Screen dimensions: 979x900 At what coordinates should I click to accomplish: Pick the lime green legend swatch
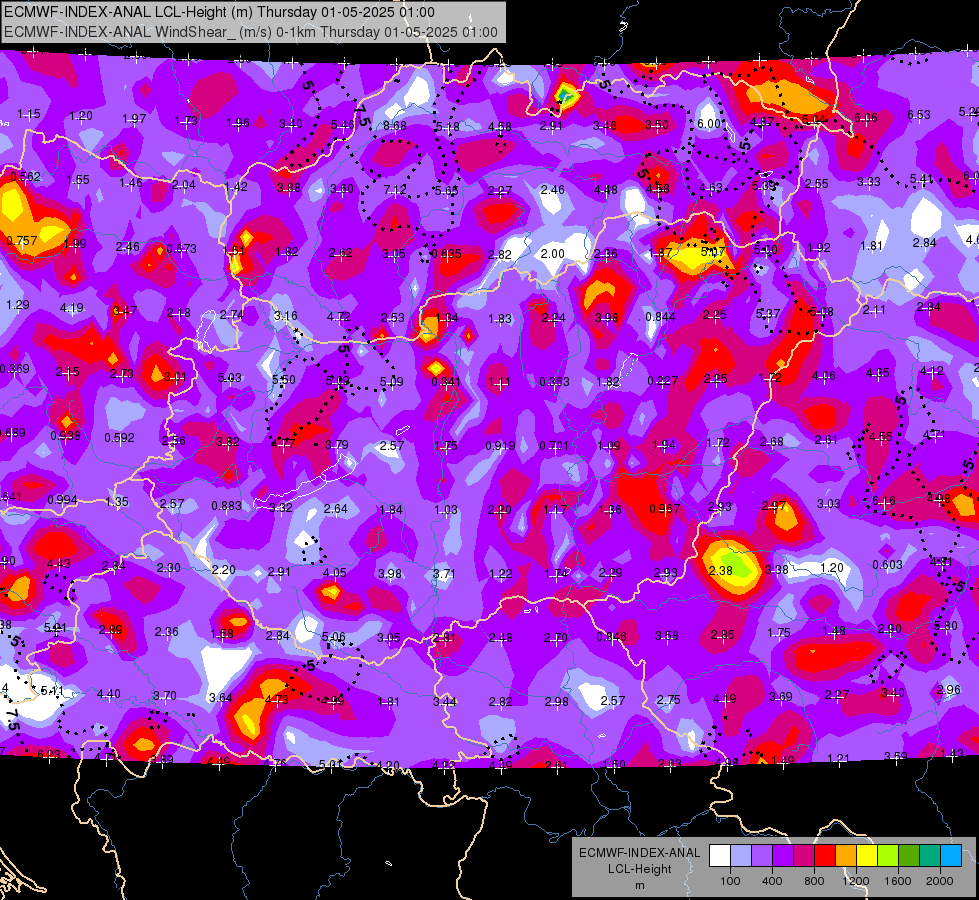tap(888, 856)
